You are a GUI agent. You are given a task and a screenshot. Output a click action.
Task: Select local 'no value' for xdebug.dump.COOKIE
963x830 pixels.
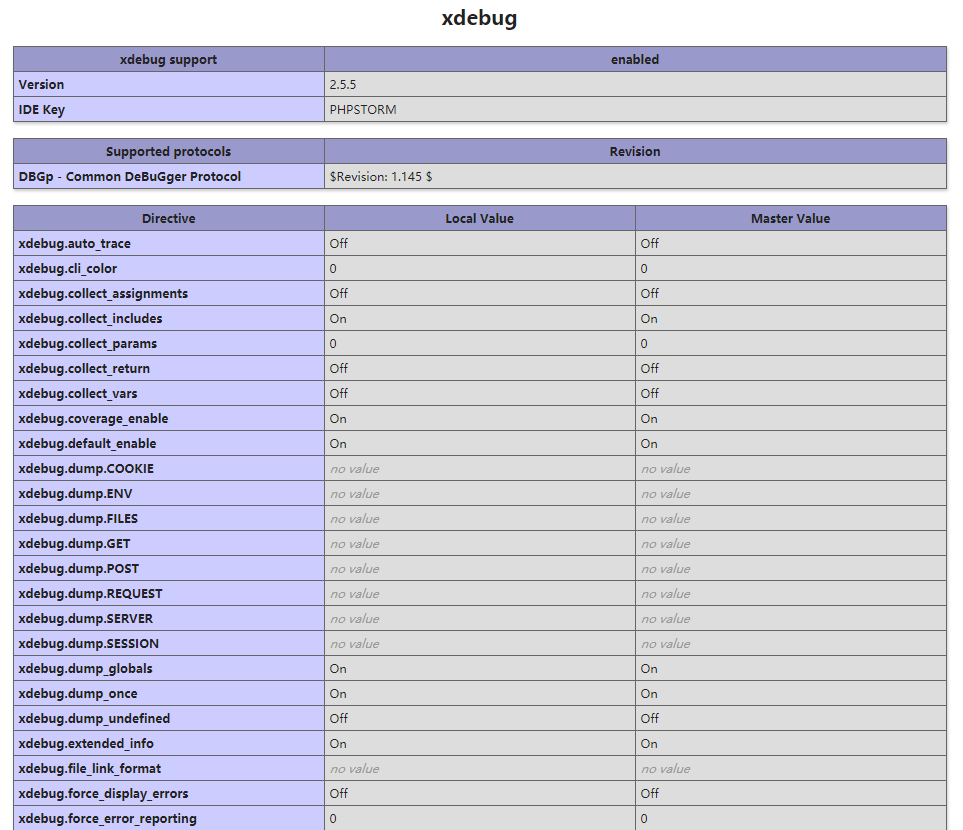coord(354,469)
